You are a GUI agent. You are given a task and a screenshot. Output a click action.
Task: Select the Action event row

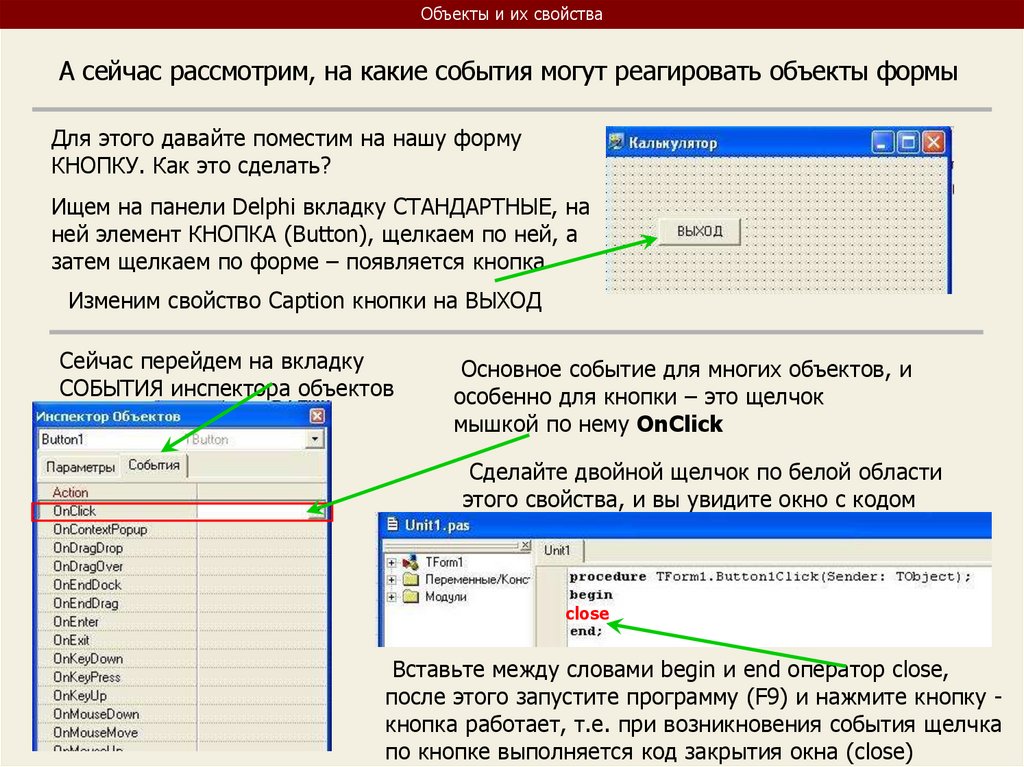point(182,493)
